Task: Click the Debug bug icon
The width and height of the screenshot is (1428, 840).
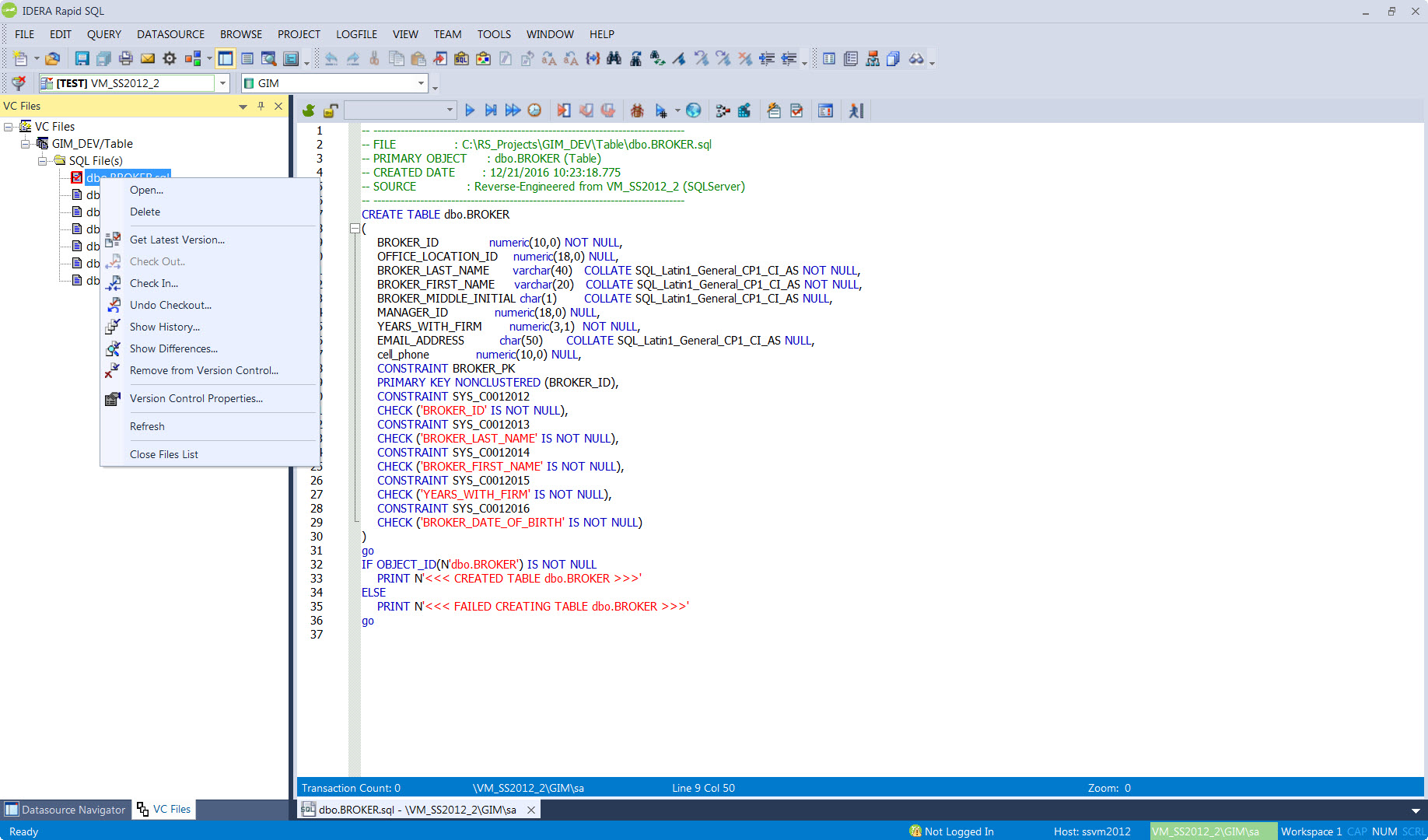Action: [x=637, y=110]
